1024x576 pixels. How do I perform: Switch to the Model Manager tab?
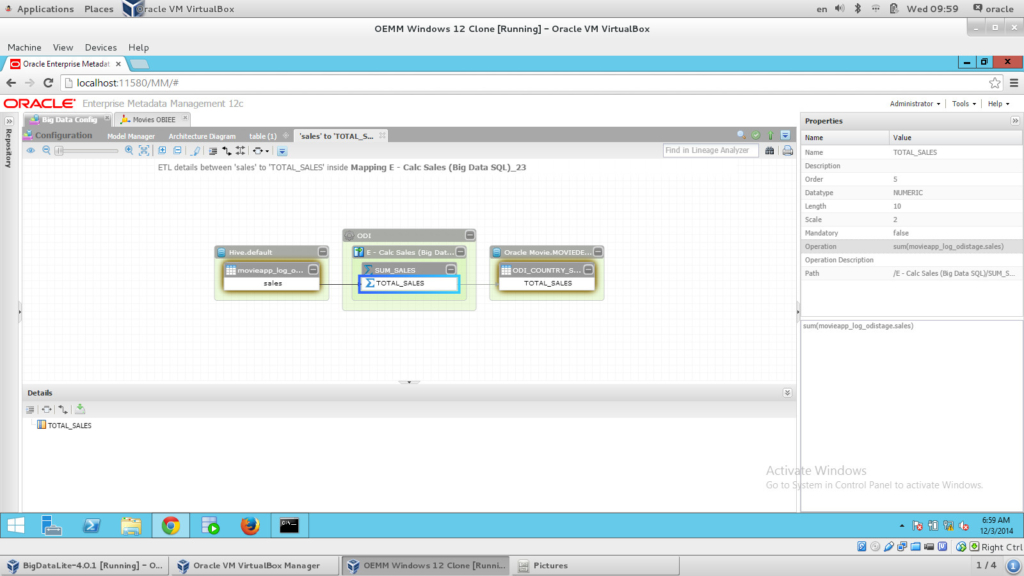pyautogui.click(x=131, y=136)
